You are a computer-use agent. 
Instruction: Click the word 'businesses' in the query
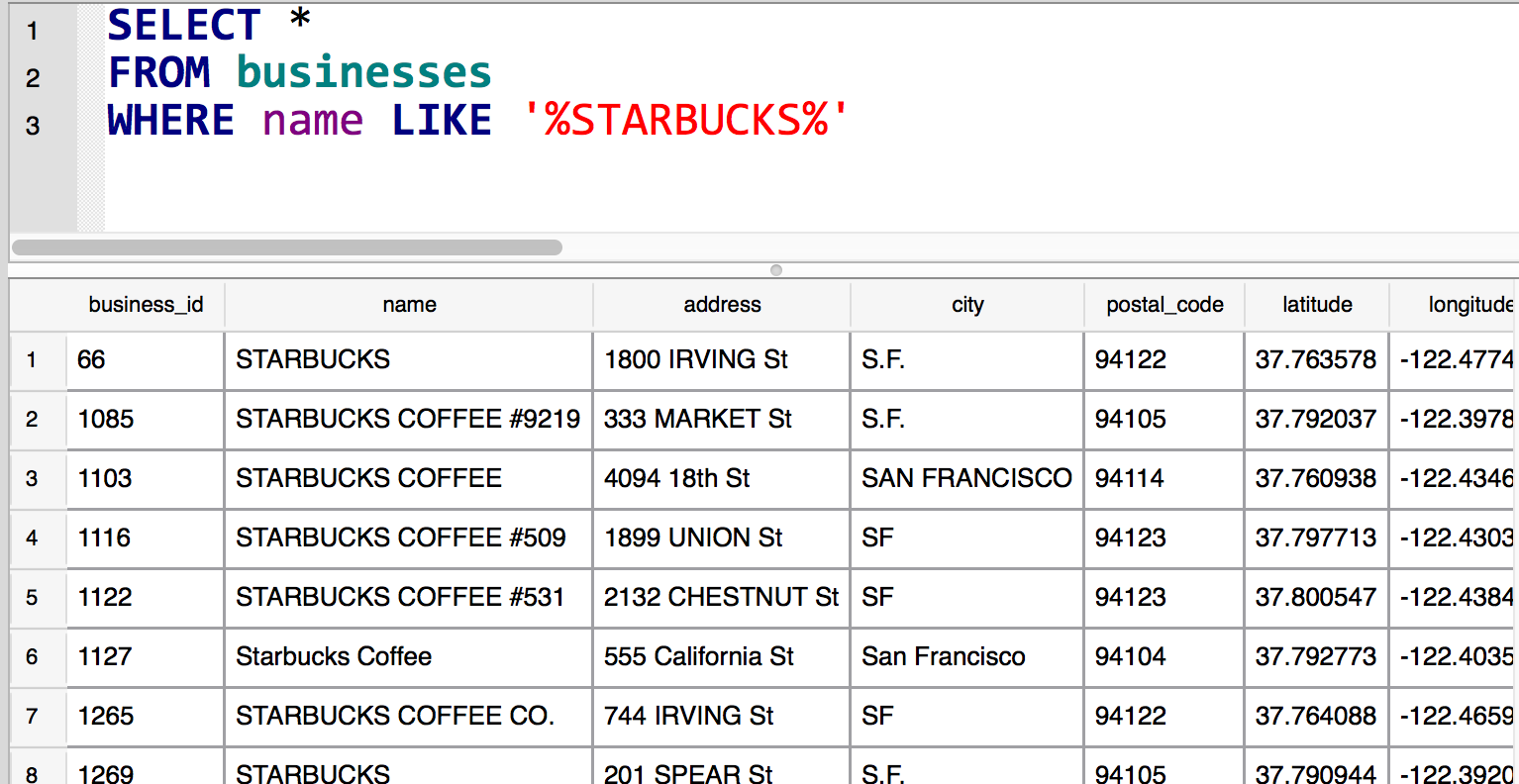click(363, 72)
